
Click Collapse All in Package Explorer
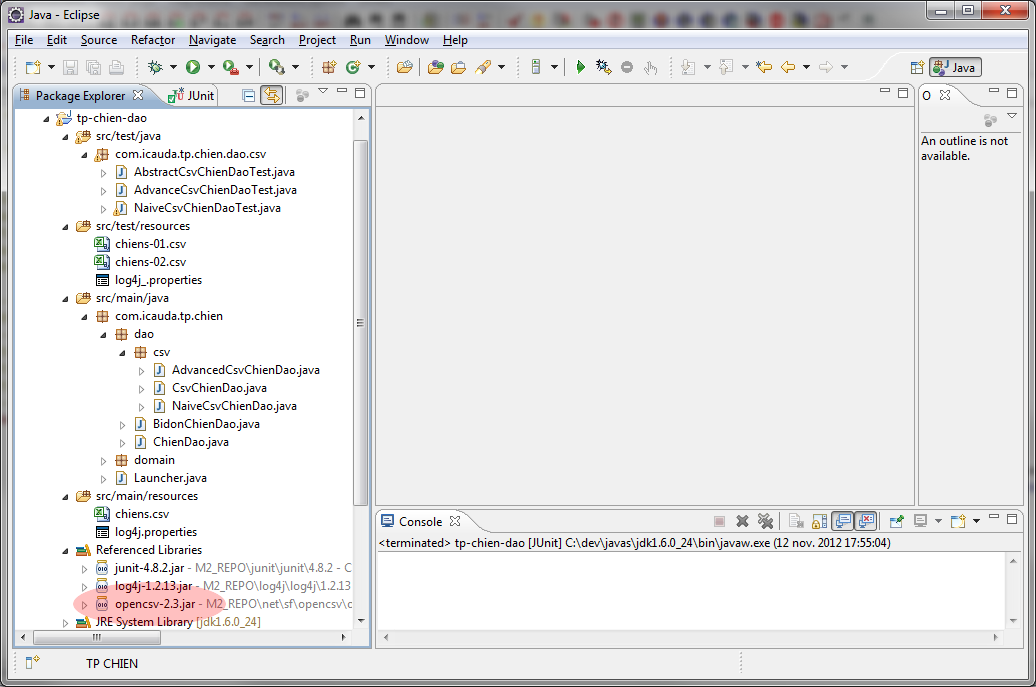pyautogui.click(x=249, y=96)
